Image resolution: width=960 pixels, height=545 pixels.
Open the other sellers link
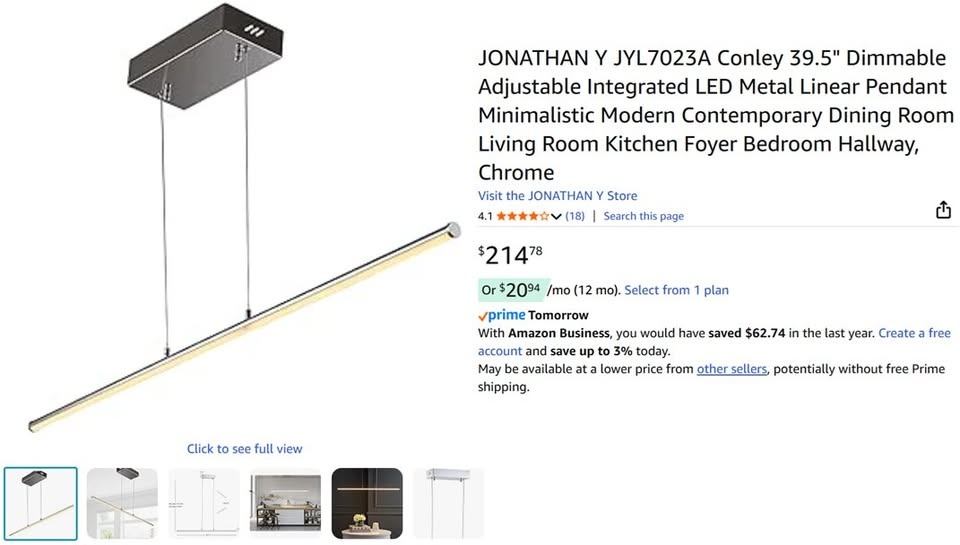click(x=732, y=369)
